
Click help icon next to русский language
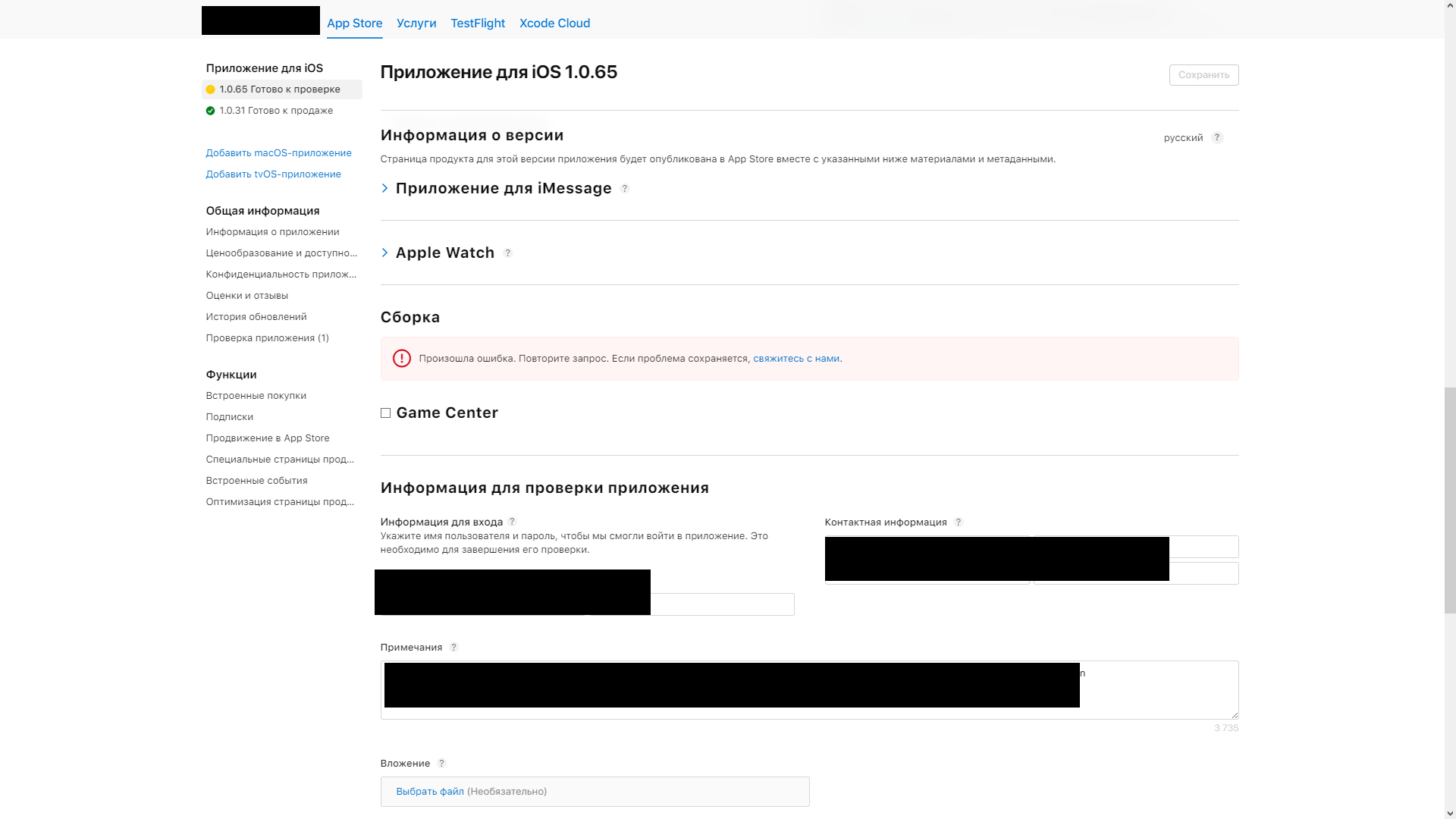pyautogui.click(x=1217, y=137)
